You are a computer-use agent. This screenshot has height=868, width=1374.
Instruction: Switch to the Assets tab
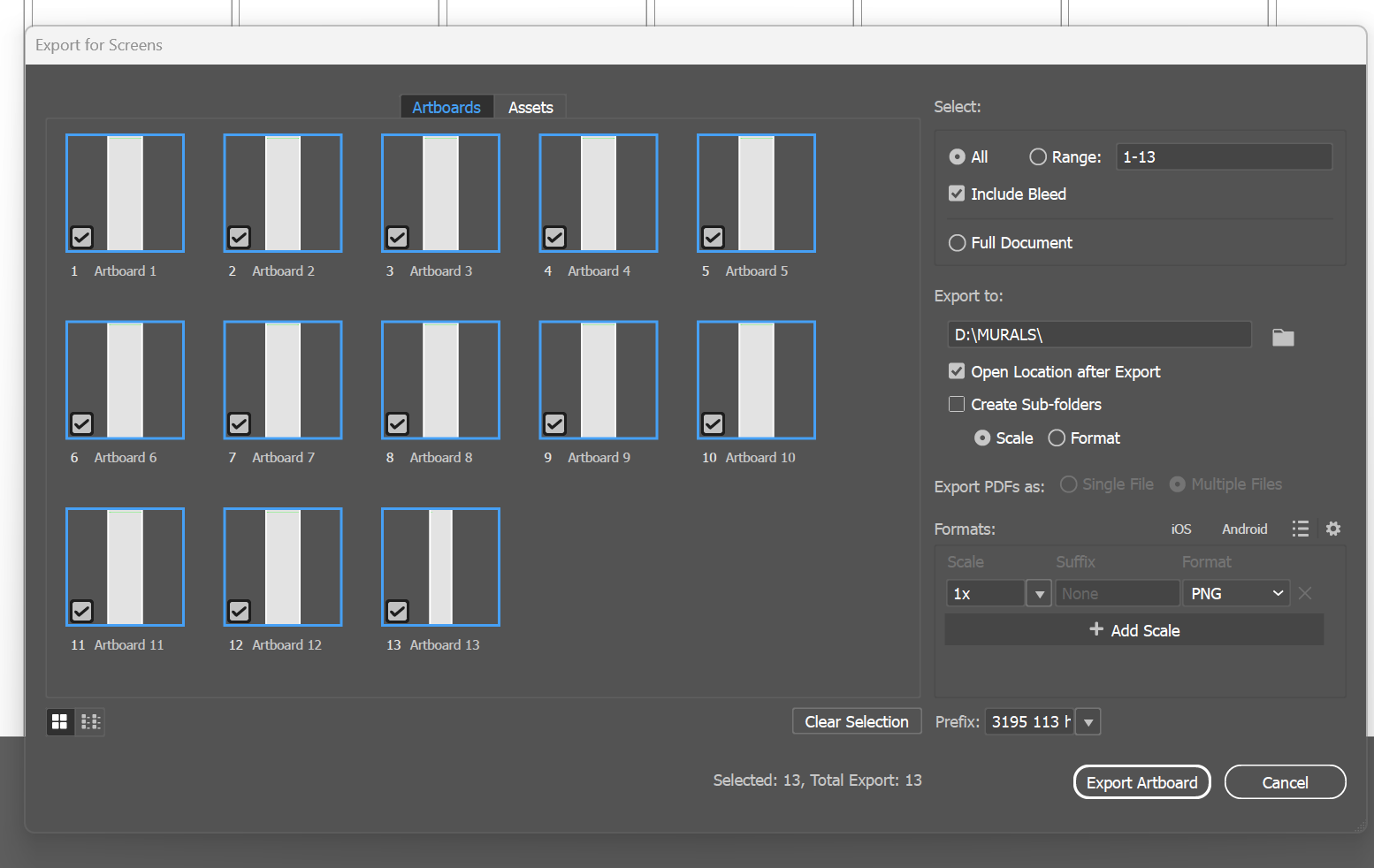click(x=531, y=107)
